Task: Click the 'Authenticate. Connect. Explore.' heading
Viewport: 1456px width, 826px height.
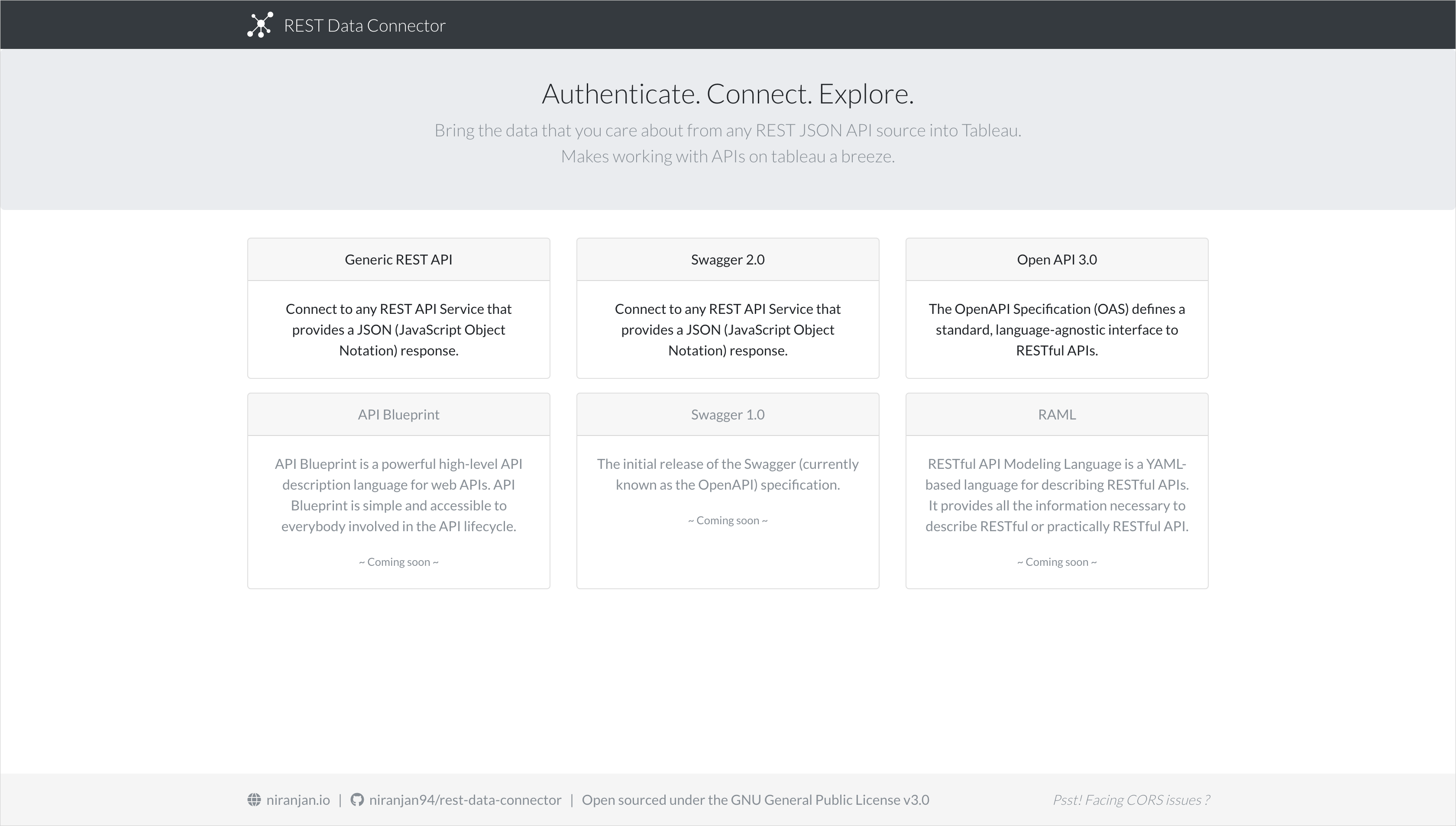Action: 728,94
